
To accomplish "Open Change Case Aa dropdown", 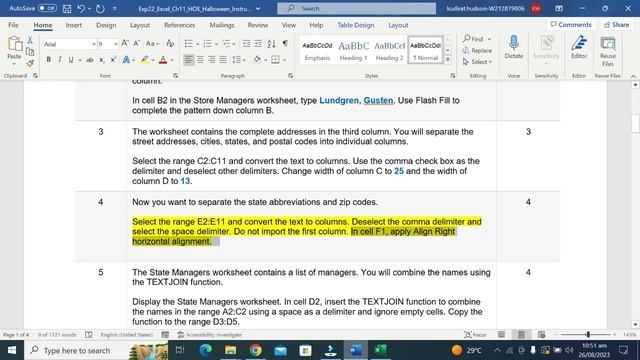I will 152,43.
